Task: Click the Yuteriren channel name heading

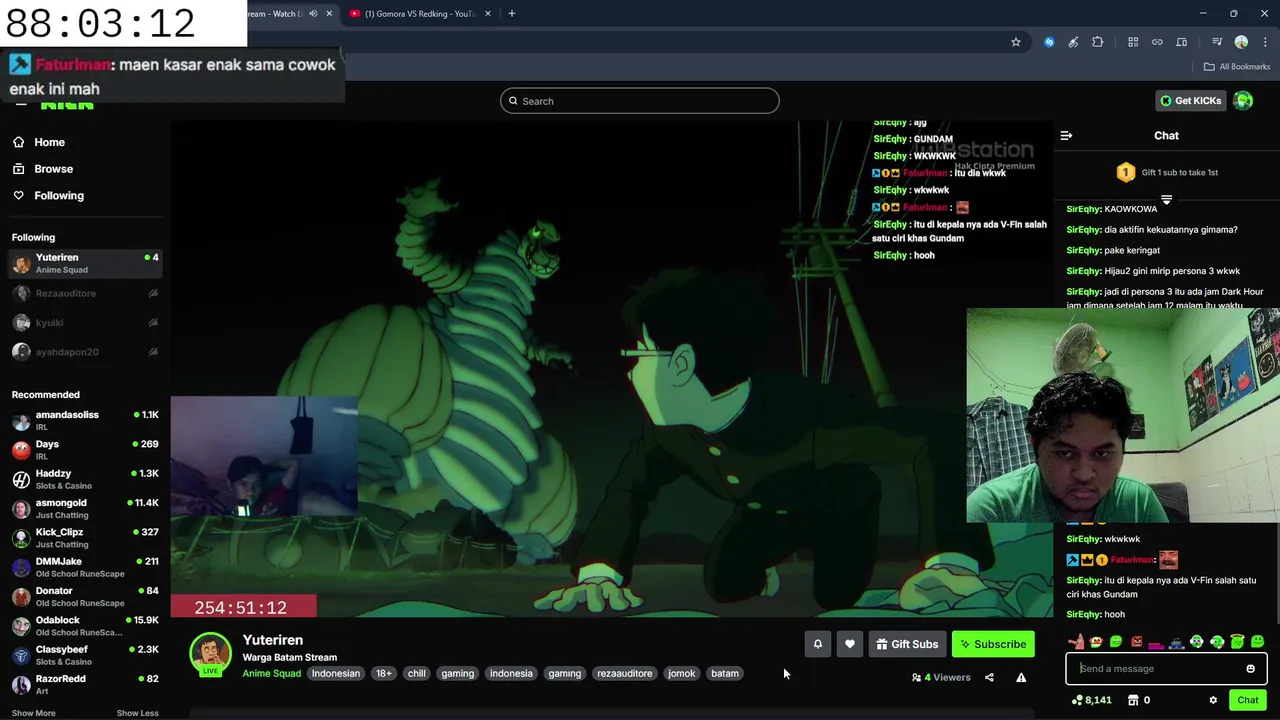Action: pos(273,640)
